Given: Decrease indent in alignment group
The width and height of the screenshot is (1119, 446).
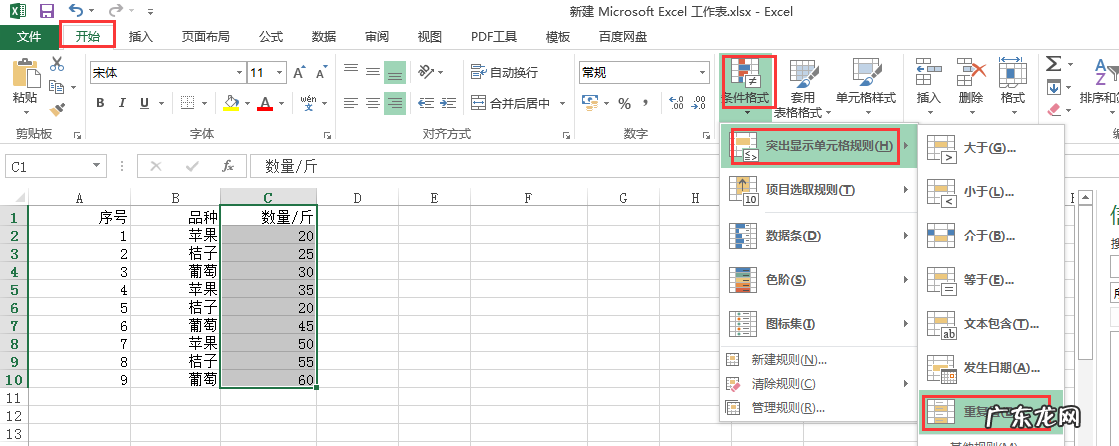Looking at the screenshot, I should tap(427, 103).
